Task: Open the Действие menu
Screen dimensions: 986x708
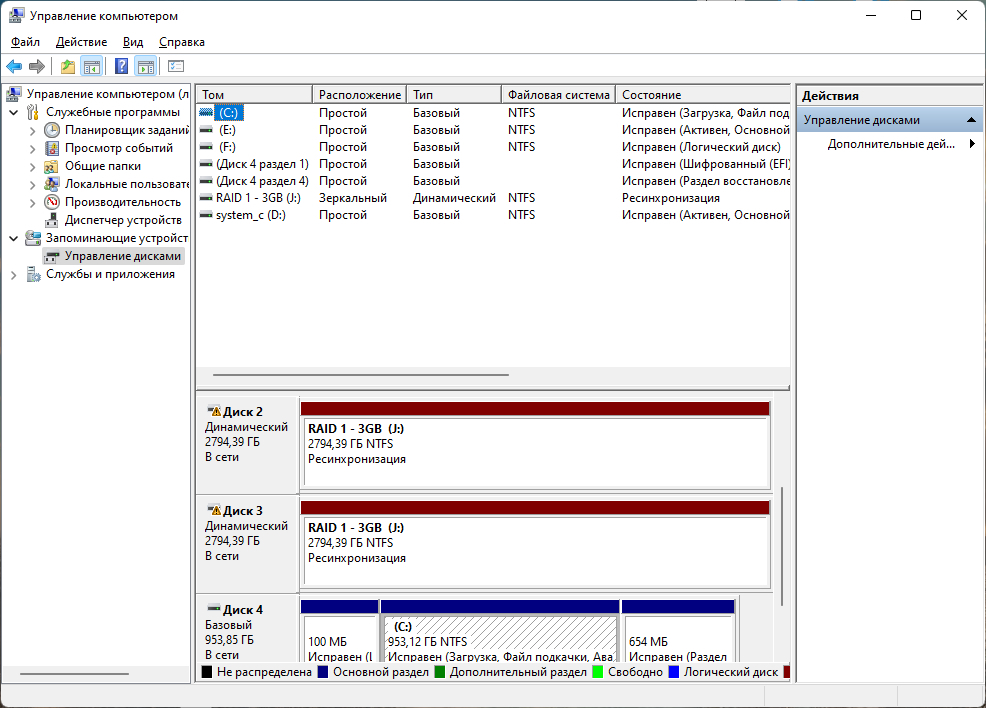Action: coord(81,42)
